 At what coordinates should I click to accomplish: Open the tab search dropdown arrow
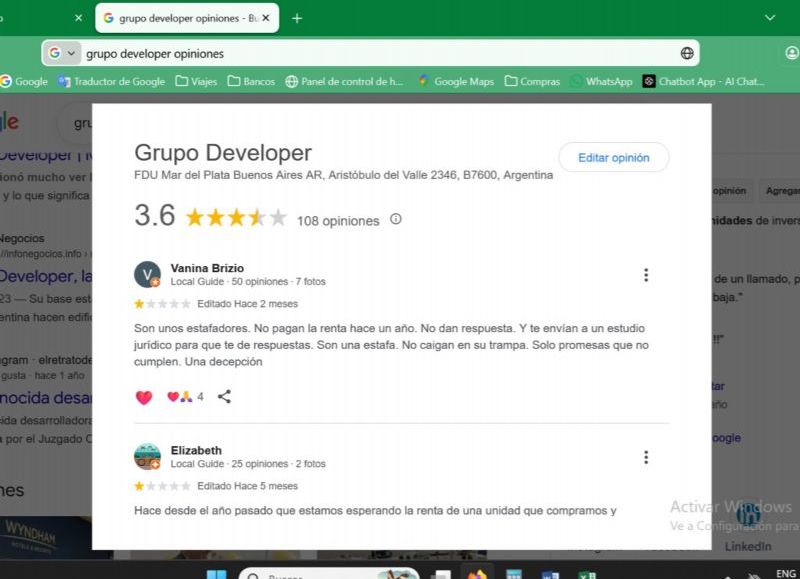tap(770, 18)
